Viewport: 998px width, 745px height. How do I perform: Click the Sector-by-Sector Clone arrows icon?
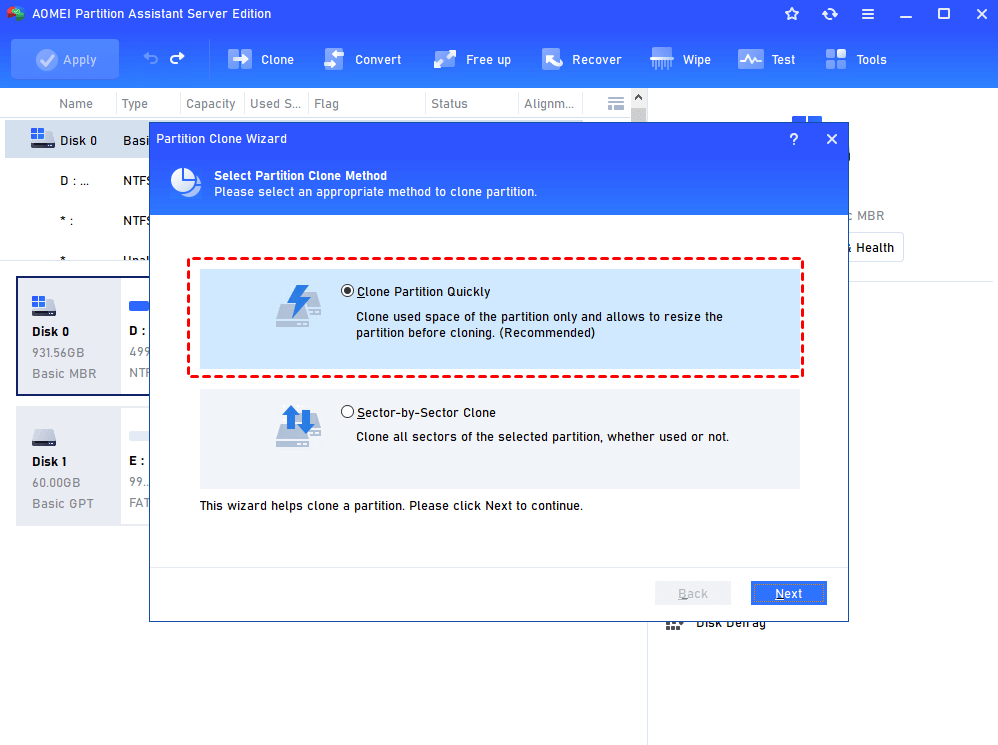(298, 426)
